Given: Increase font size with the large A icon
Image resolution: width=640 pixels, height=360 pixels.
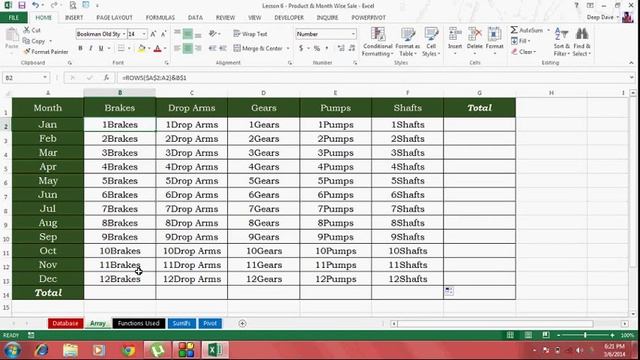Looking at the screenshot, I should tap(153, 34).
